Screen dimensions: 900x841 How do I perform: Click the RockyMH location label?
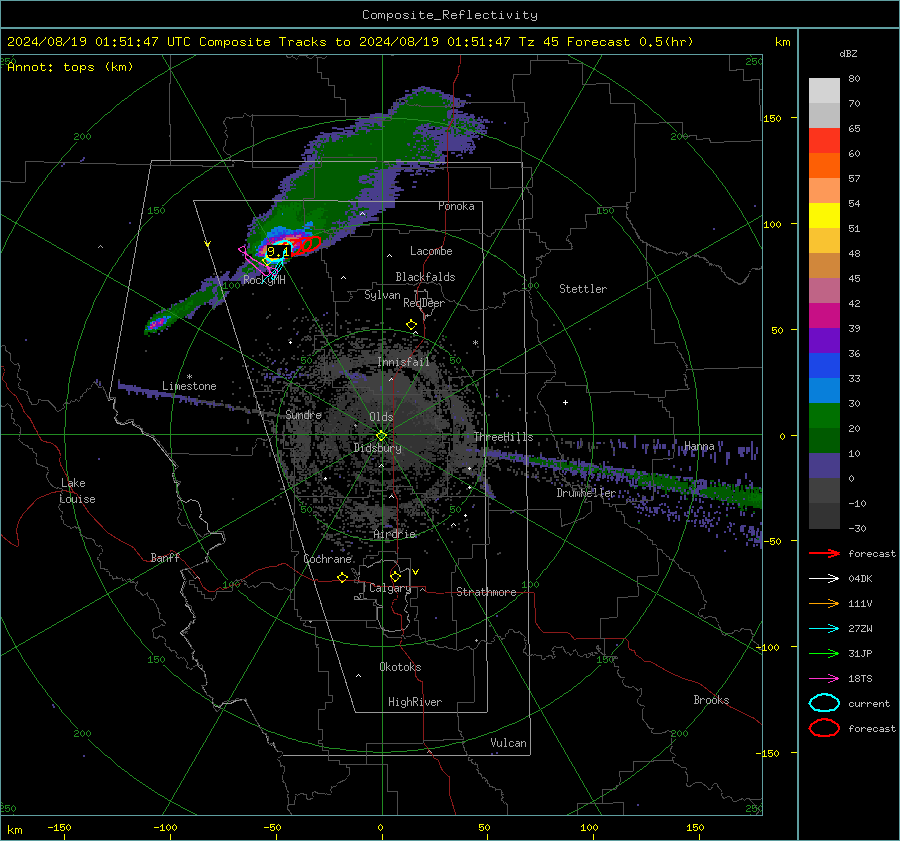tap(264, 280)
